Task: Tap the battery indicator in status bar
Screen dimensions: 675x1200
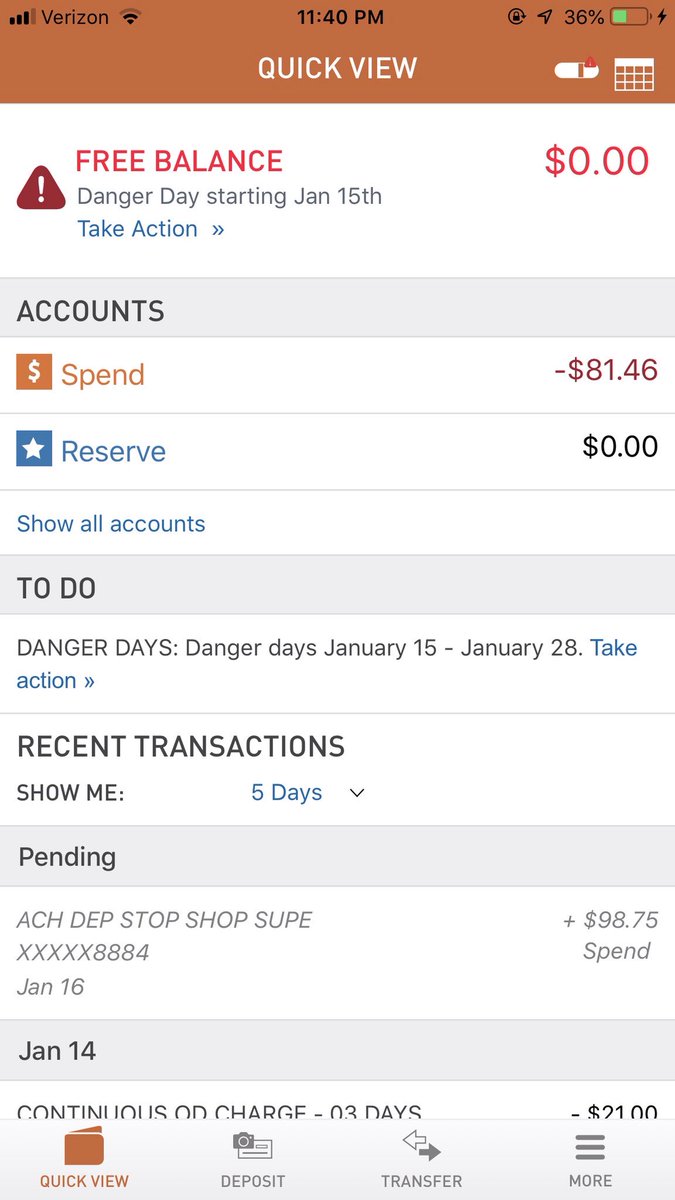Action: pyautogui.click(x=632, y=17)
